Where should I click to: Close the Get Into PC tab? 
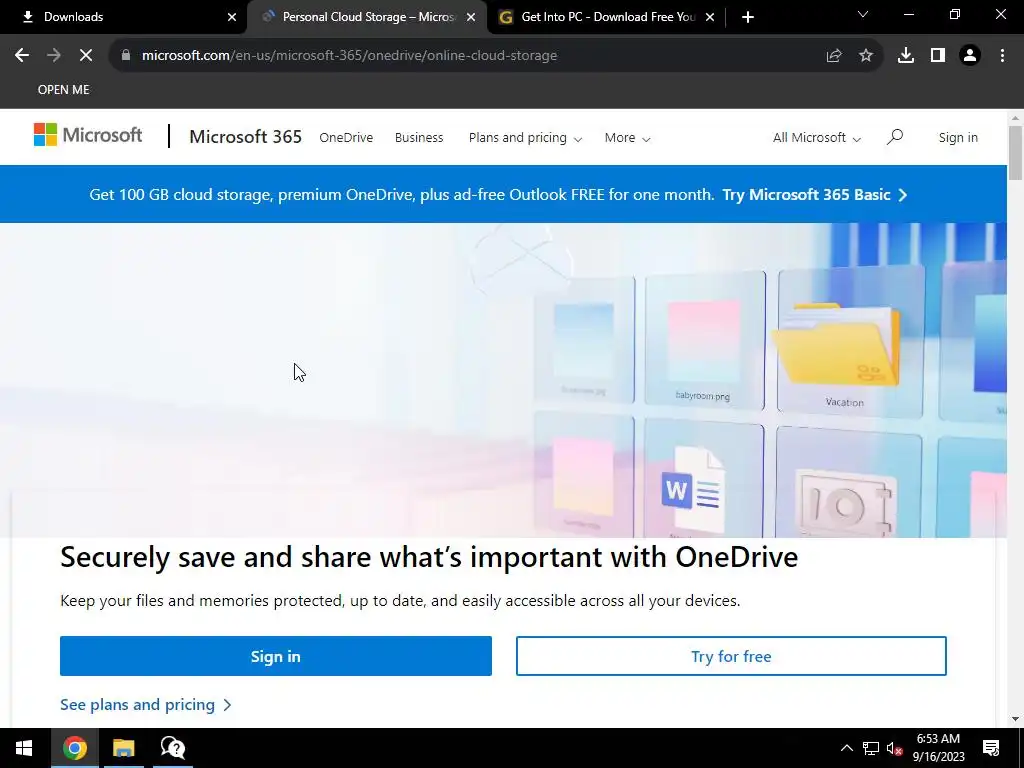tap(710, 18)
